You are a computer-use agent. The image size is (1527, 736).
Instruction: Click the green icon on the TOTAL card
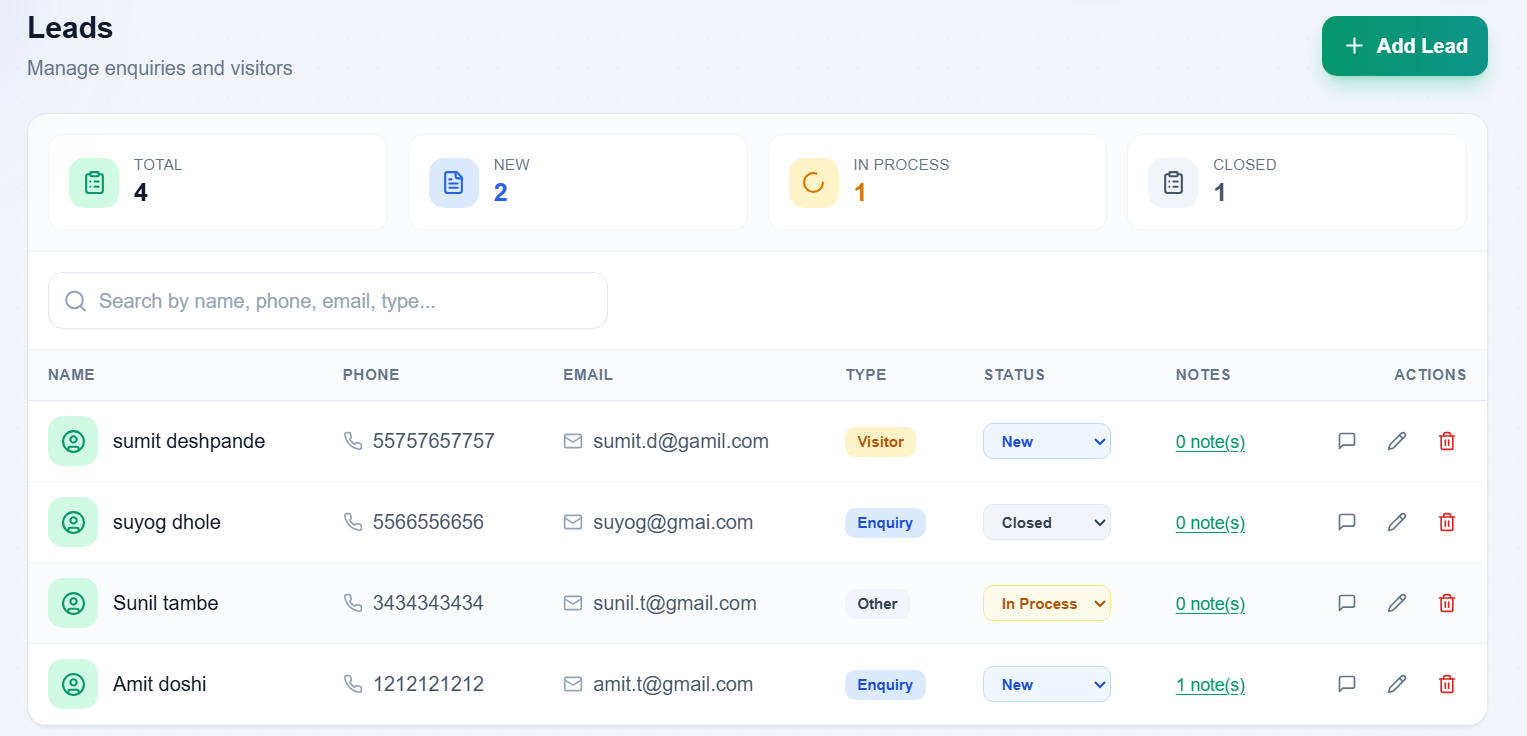point(93,182)
